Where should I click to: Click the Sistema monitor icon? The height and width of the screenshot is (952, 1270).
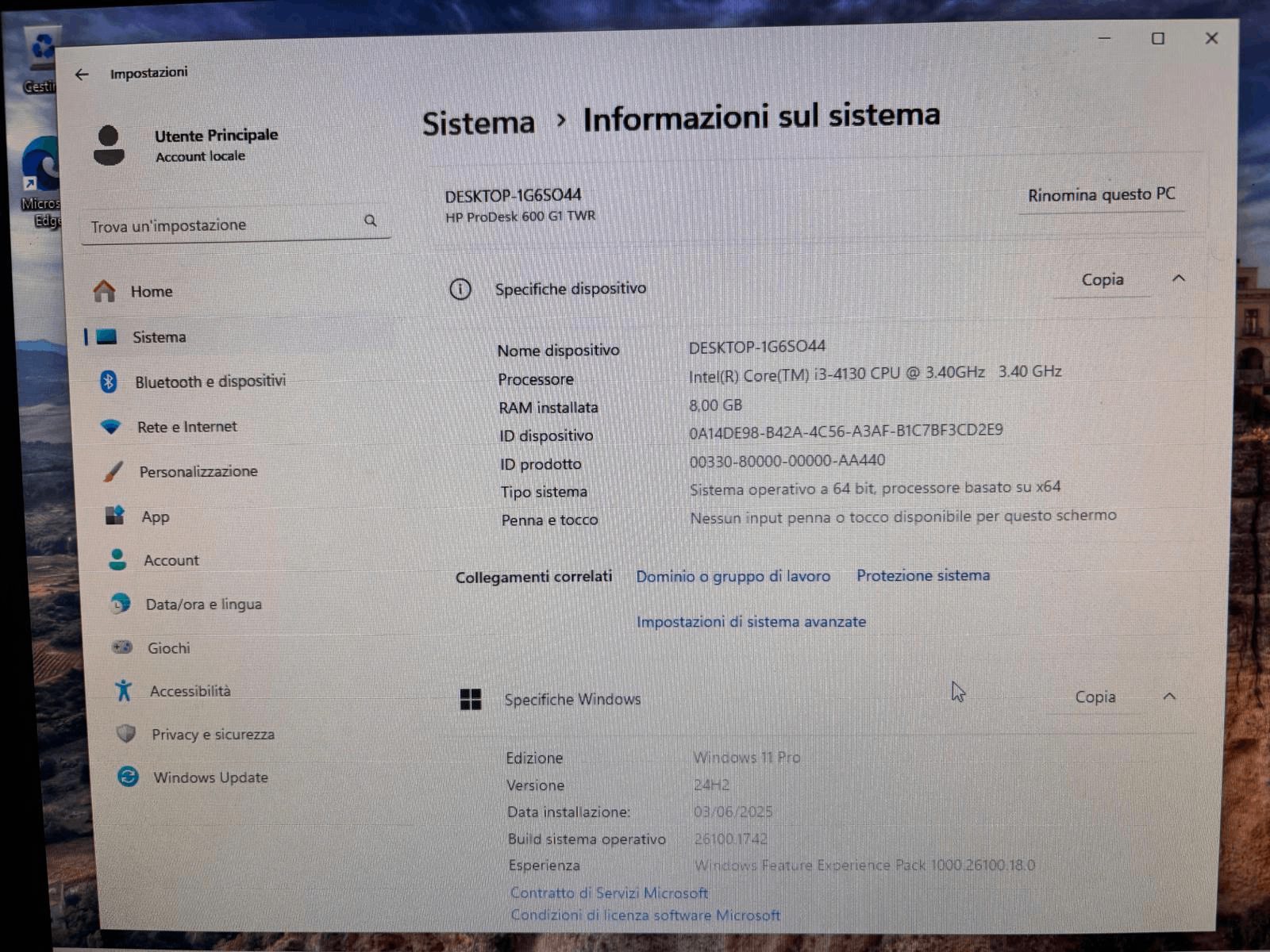point(106,337)
